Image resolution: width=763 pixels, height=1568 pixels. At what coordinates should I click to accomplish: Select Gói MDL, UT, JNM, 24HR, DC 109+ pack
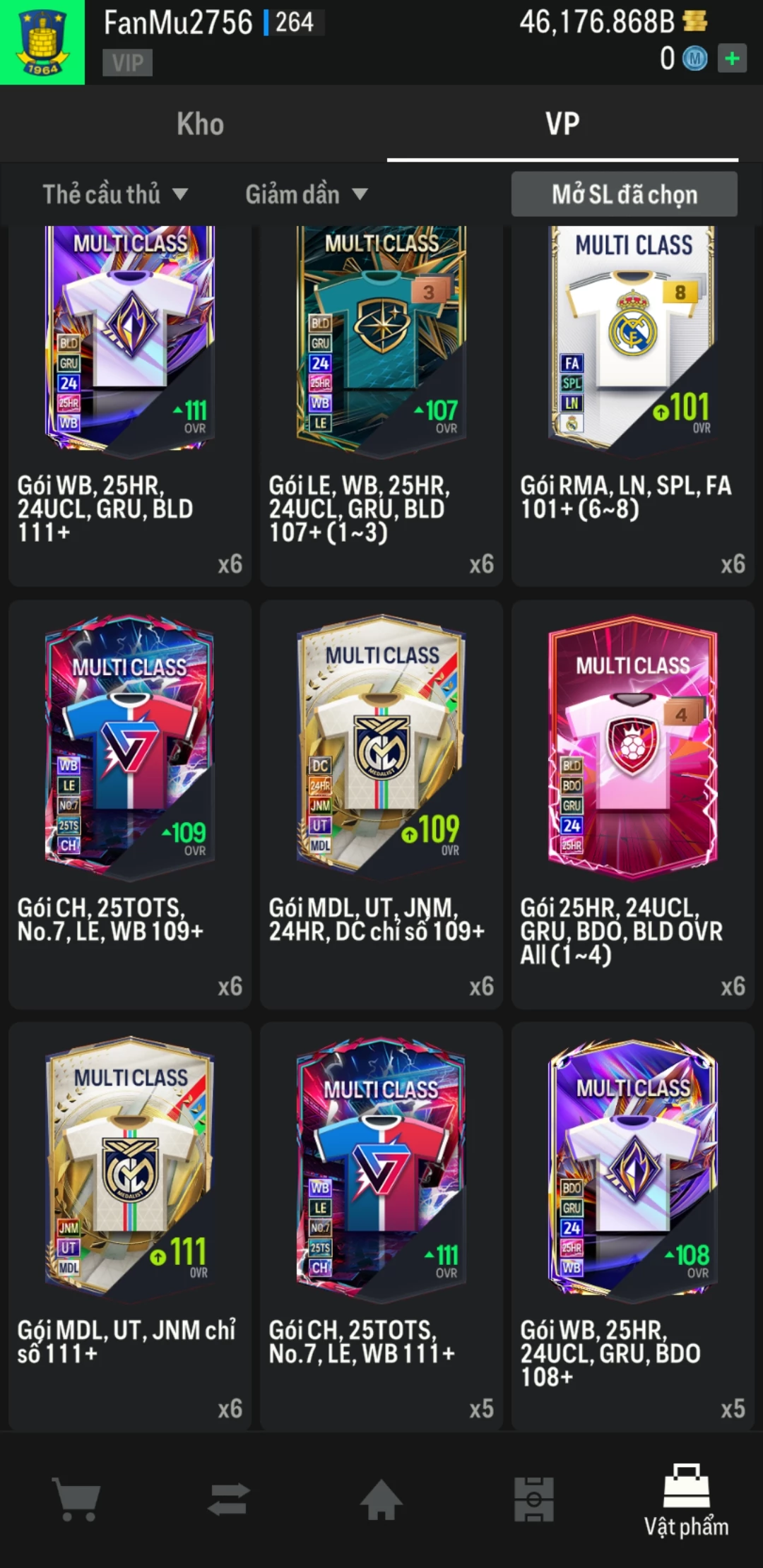381,804
